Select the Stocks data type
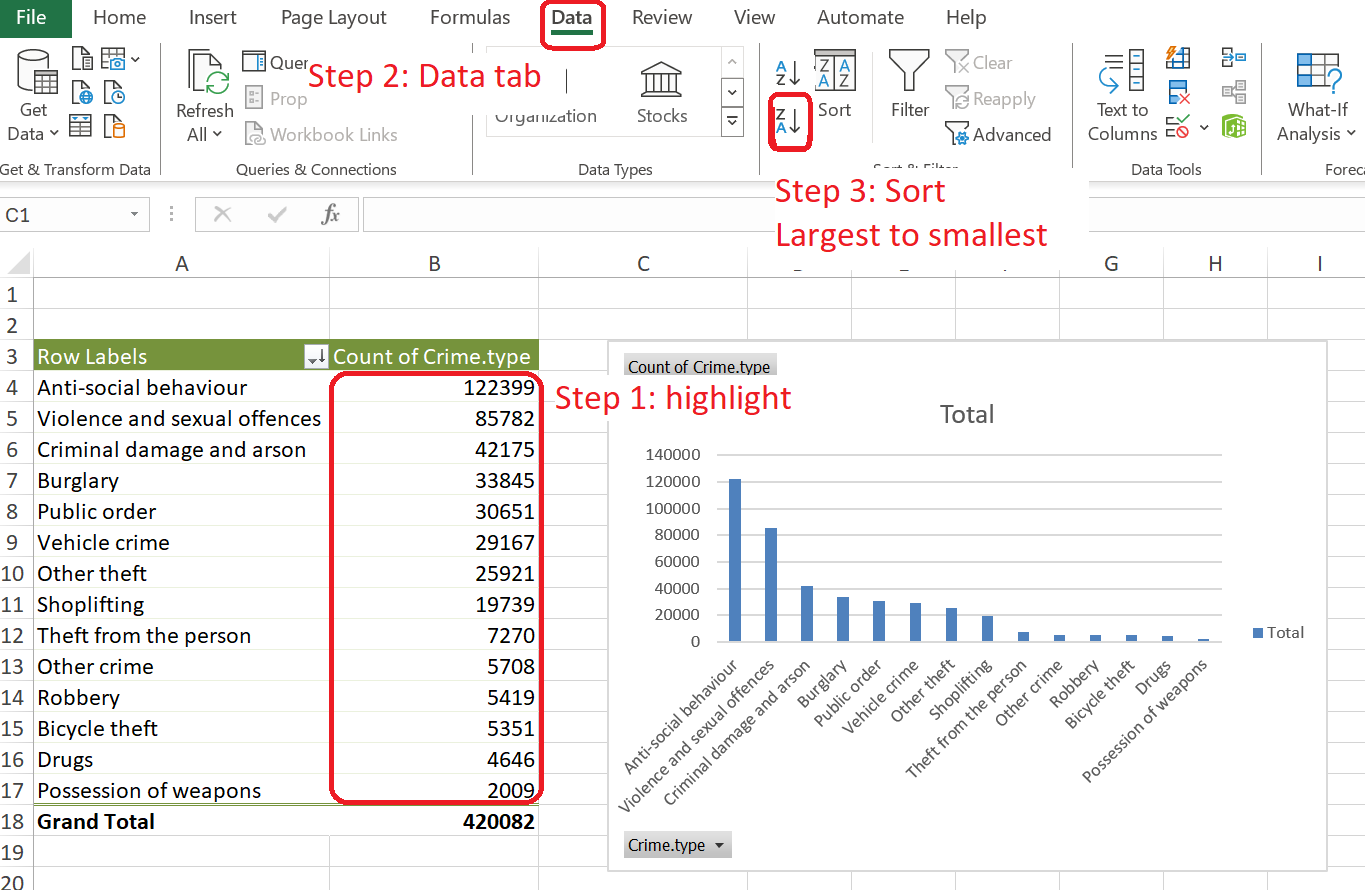The width and height of the screenshot is (1365, 890). pos(661,95)
